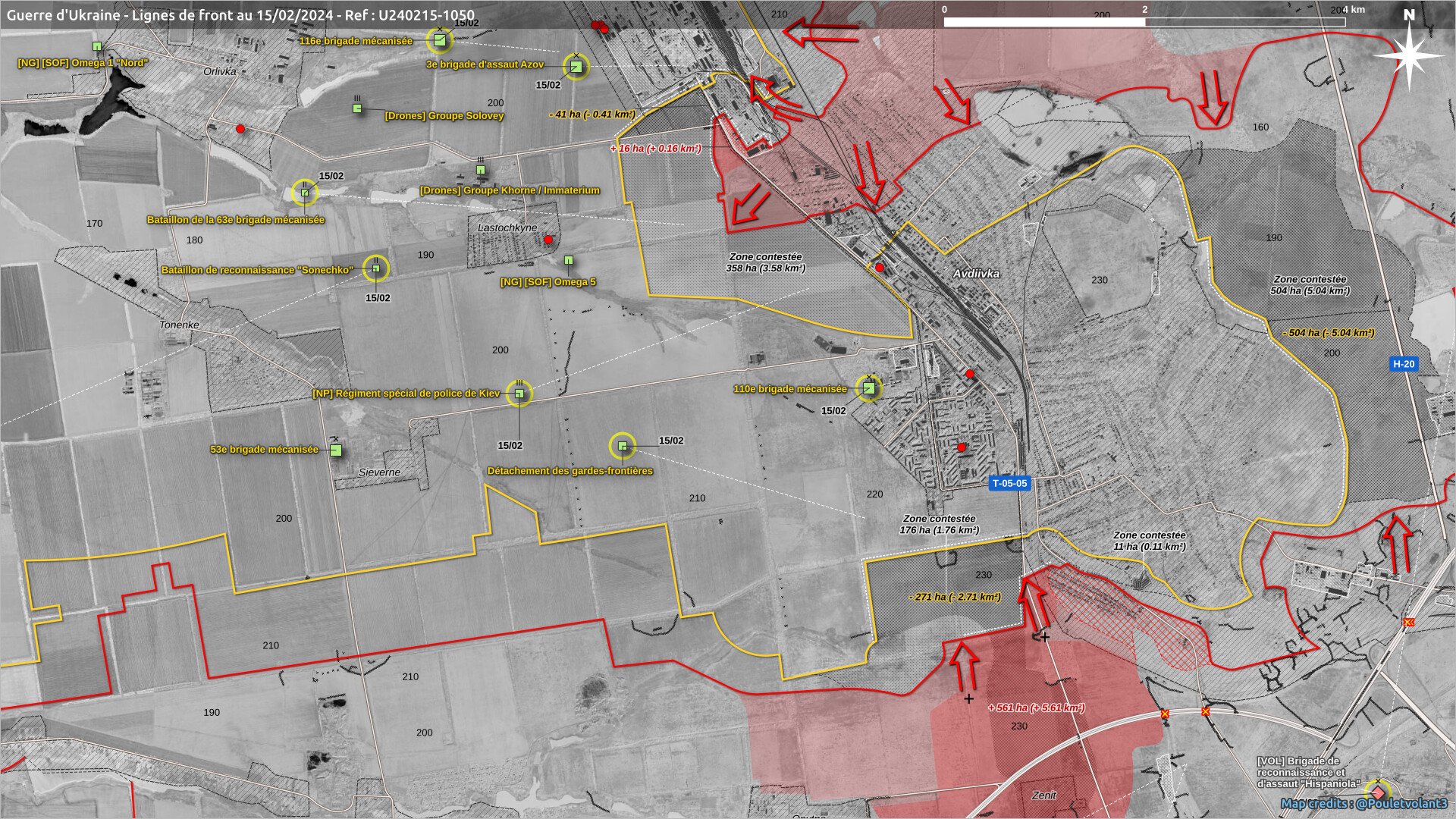Click the "Map credits : @Pouletvolant3" text
Image resolution: width=1456 pixels, height=819 pixels.
point(1364,804)
